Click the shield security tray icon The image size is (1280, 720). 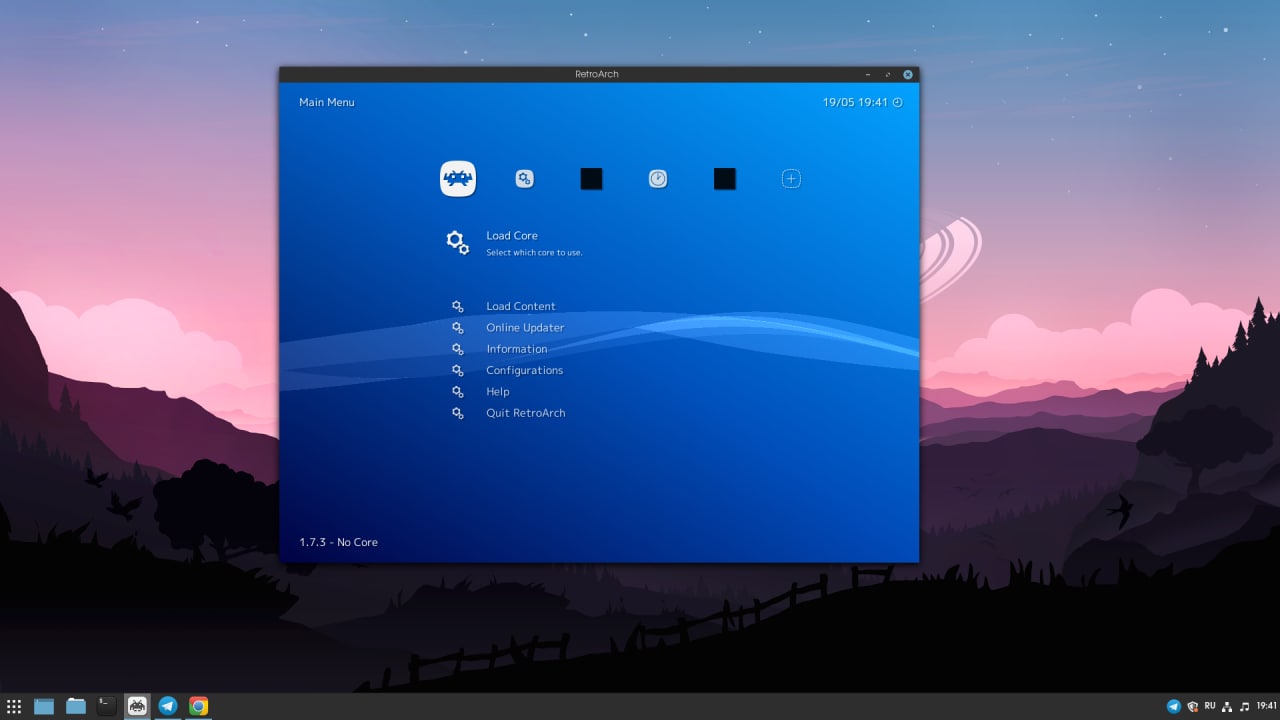[1192, 706]
